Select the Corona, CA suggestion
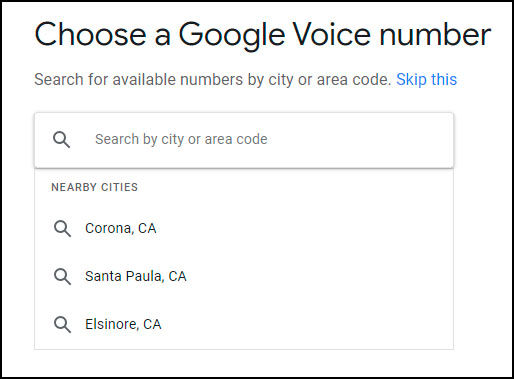The image size is (514, 379). (x=244, y=229)
